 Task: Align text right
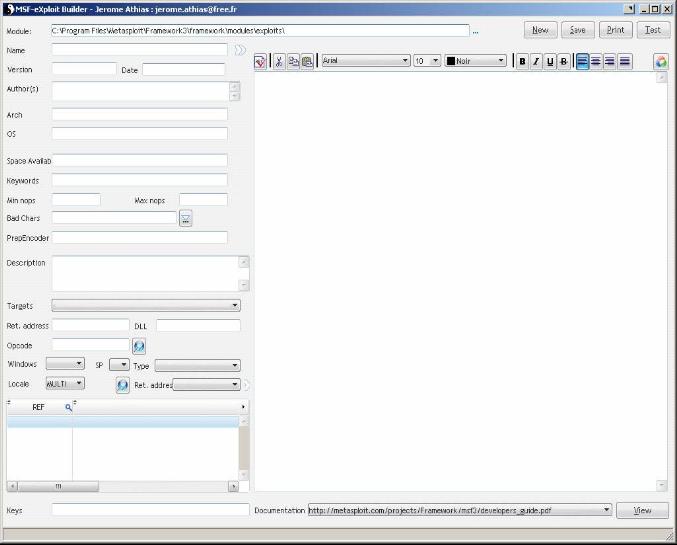tap(610, 61)
